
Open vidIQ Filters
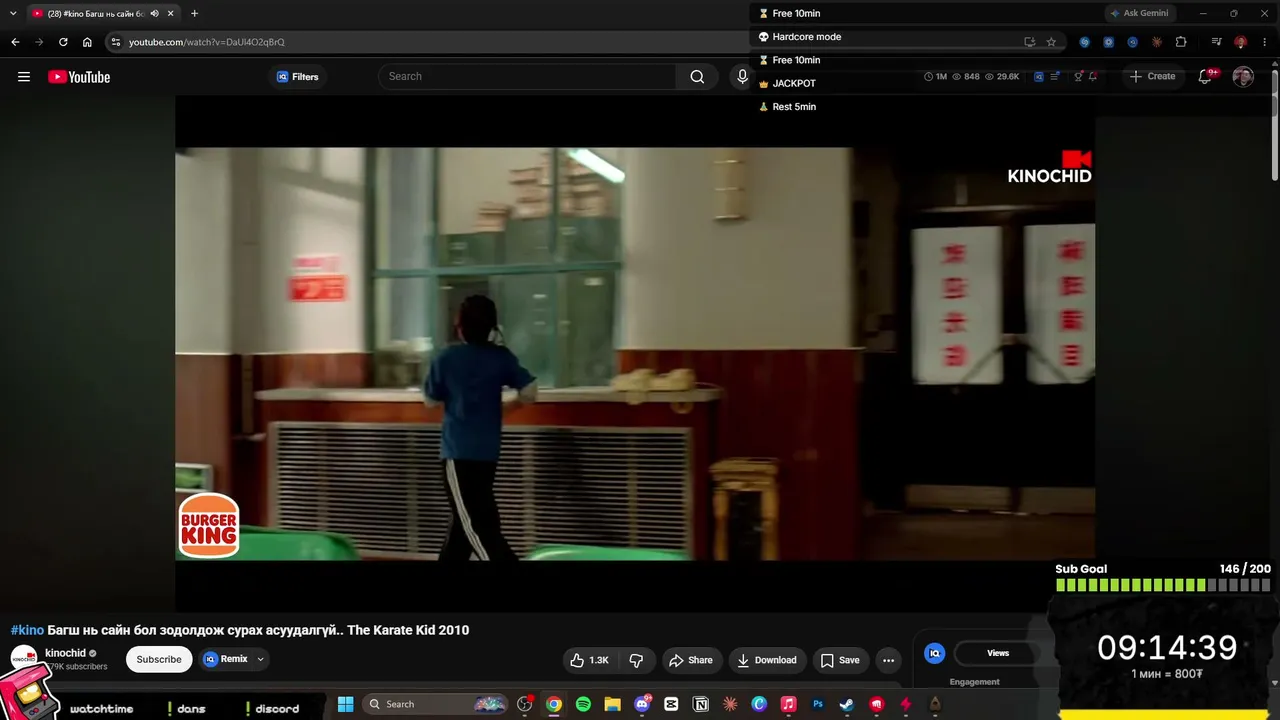pos(298,77)
